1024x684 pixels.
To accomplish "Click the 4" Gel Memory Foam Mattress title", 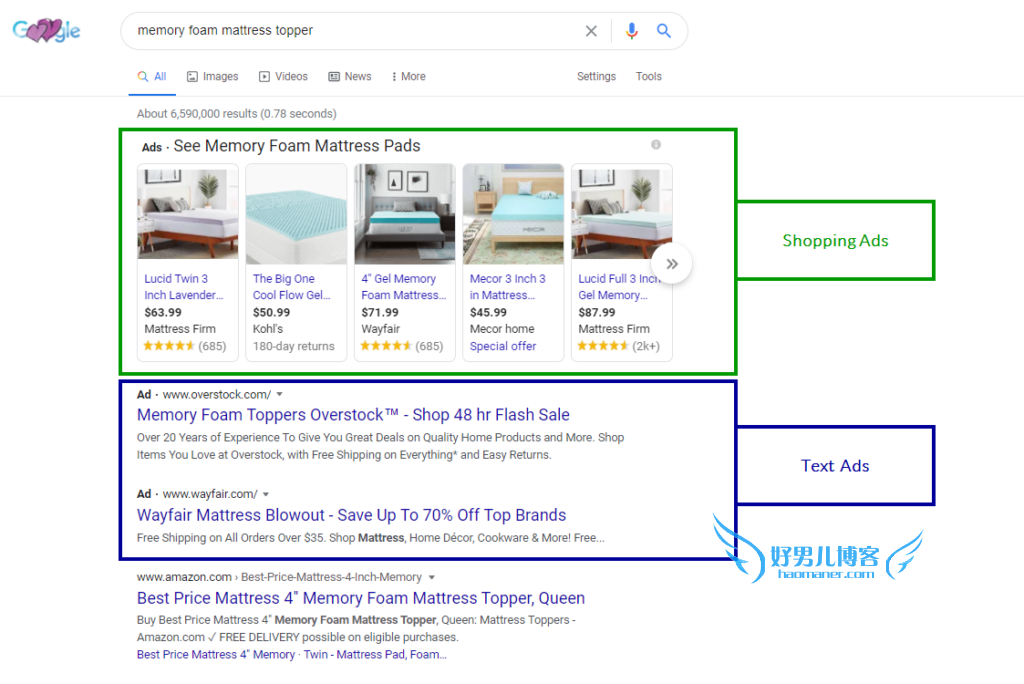I will 404,287.
